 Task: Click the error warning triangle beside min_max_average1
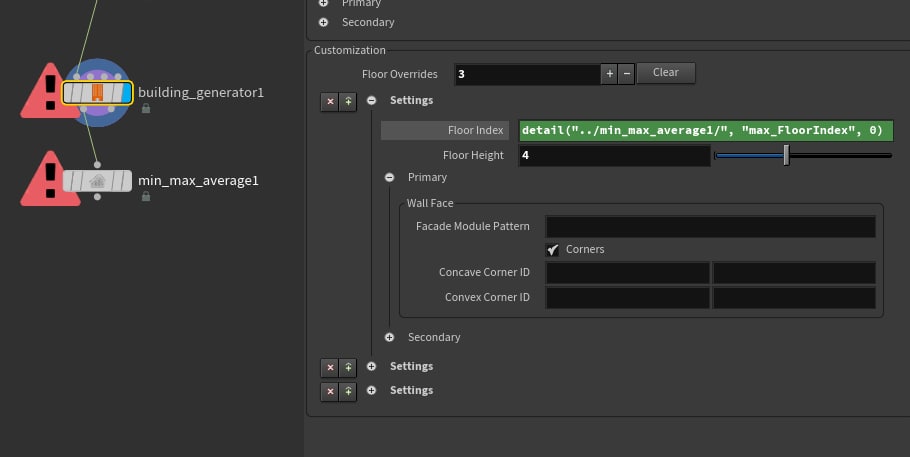point(48,179)
